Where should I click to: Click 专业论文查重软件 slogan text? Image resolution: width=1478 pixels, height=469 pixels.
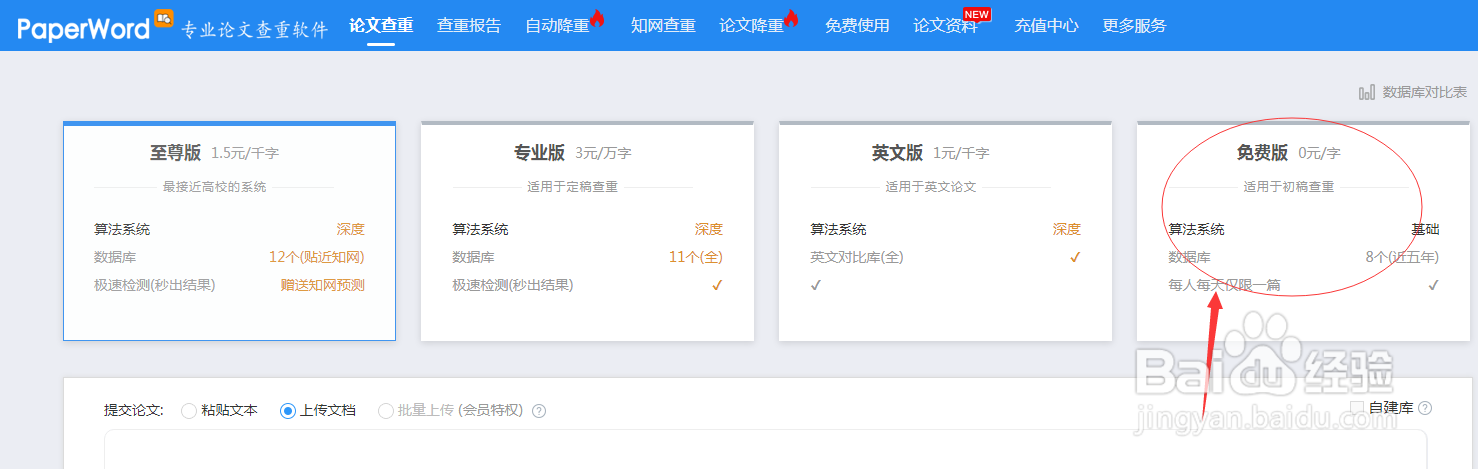(254, 30)
